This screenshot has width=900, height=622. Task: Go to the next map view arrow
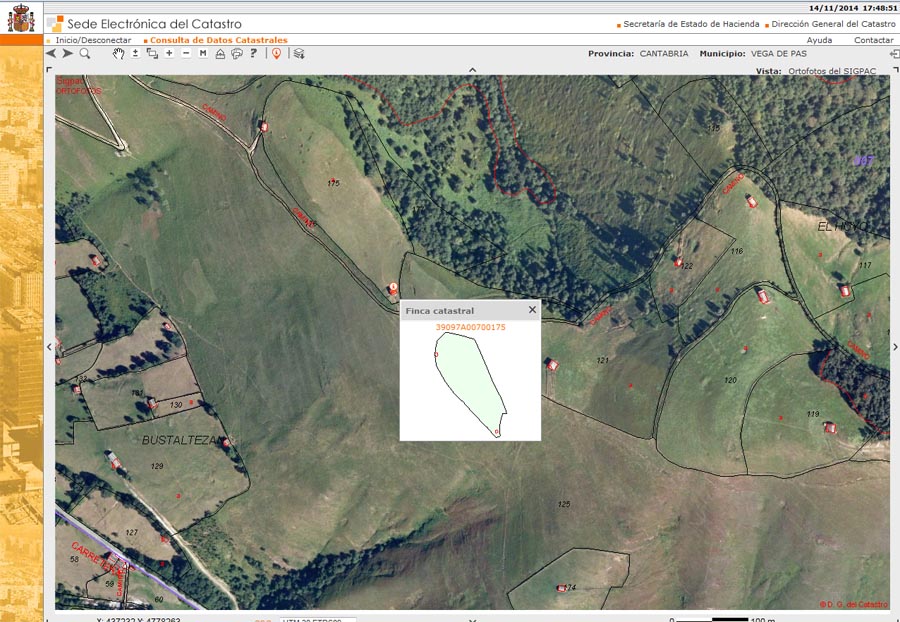(68, 53)
